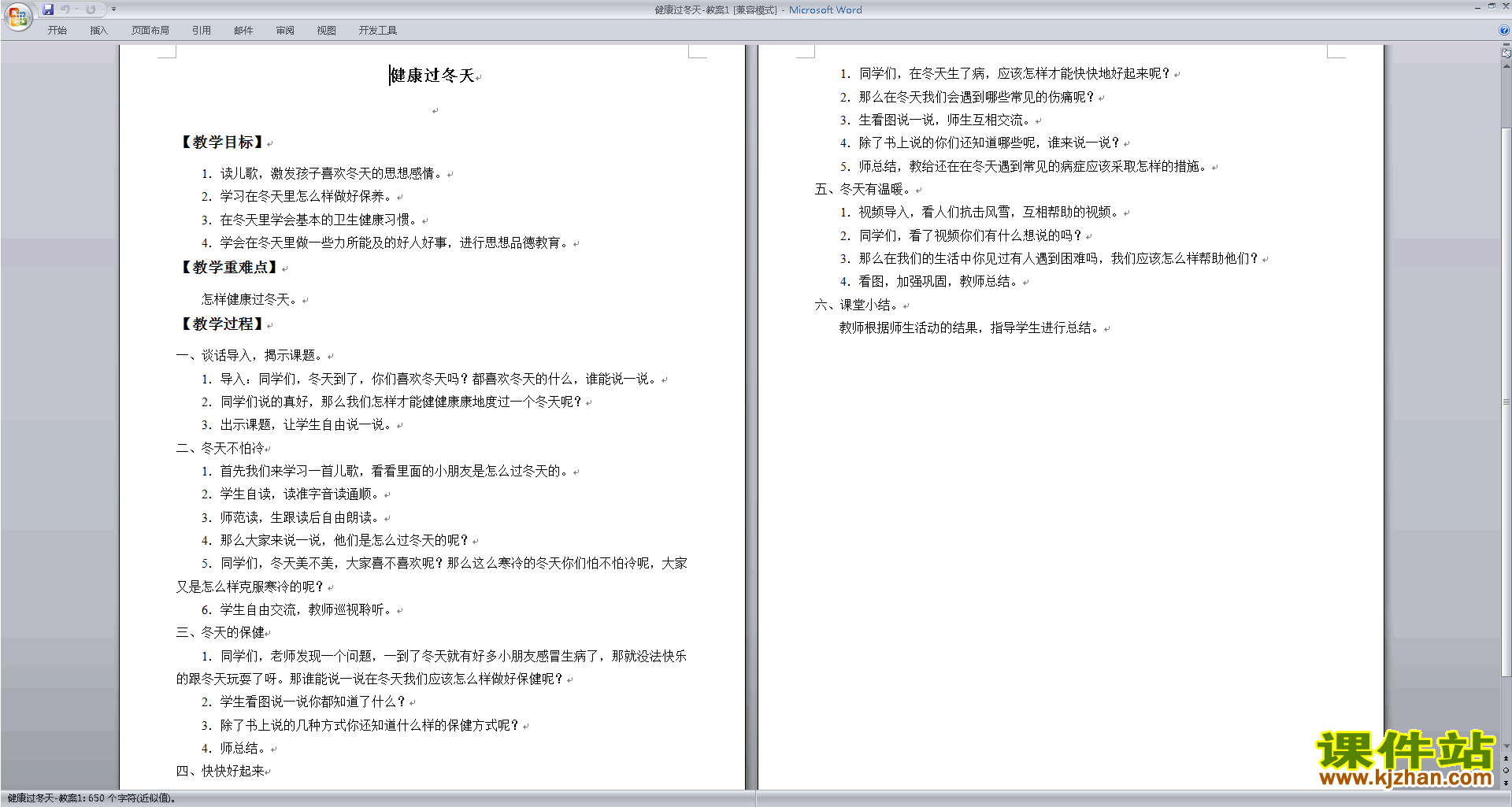1512x807 pixels.
Task: Click the section line 四、快快好起来
Action: [x=220, y=771]
